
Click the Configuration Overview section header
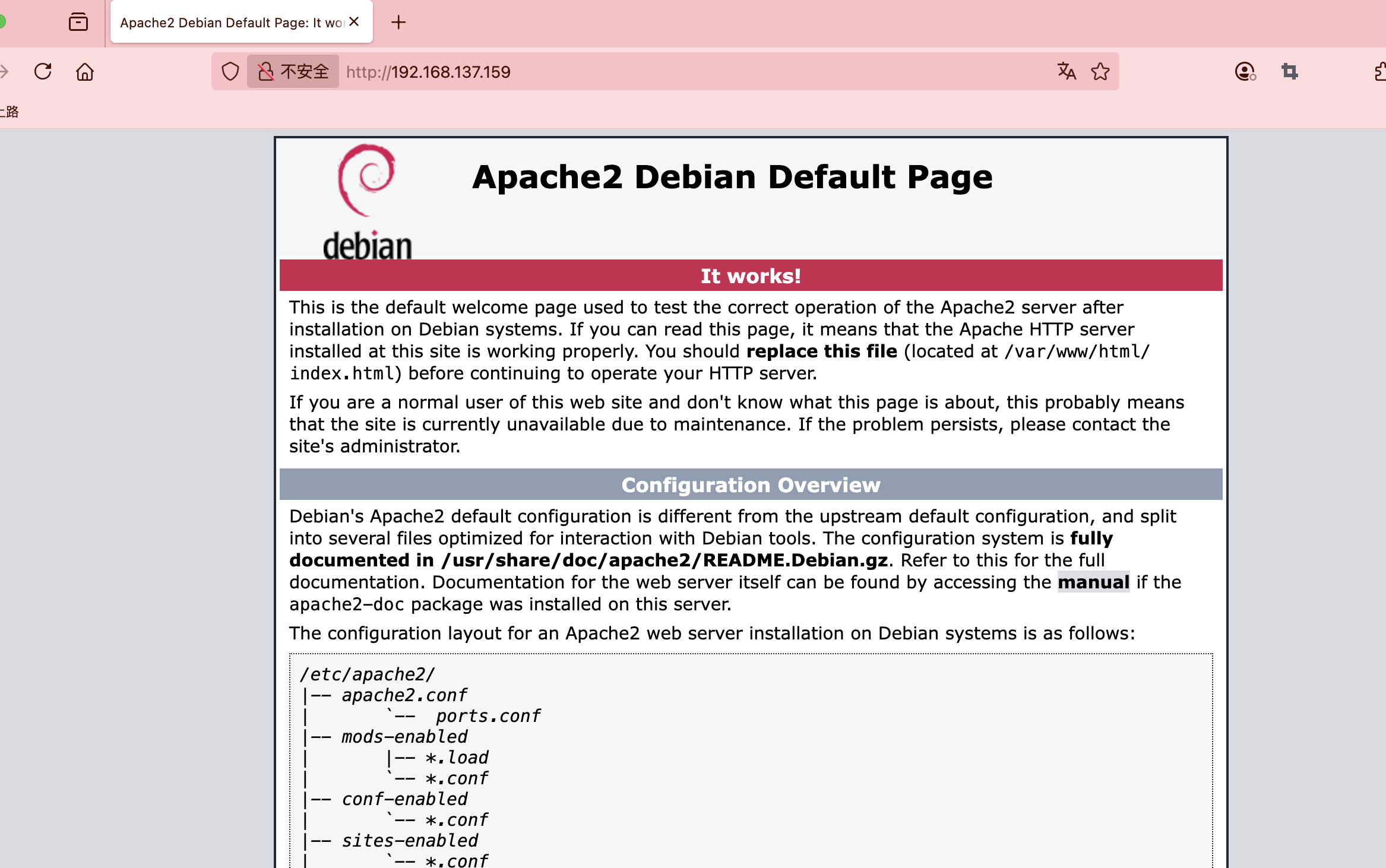(751, 484)
